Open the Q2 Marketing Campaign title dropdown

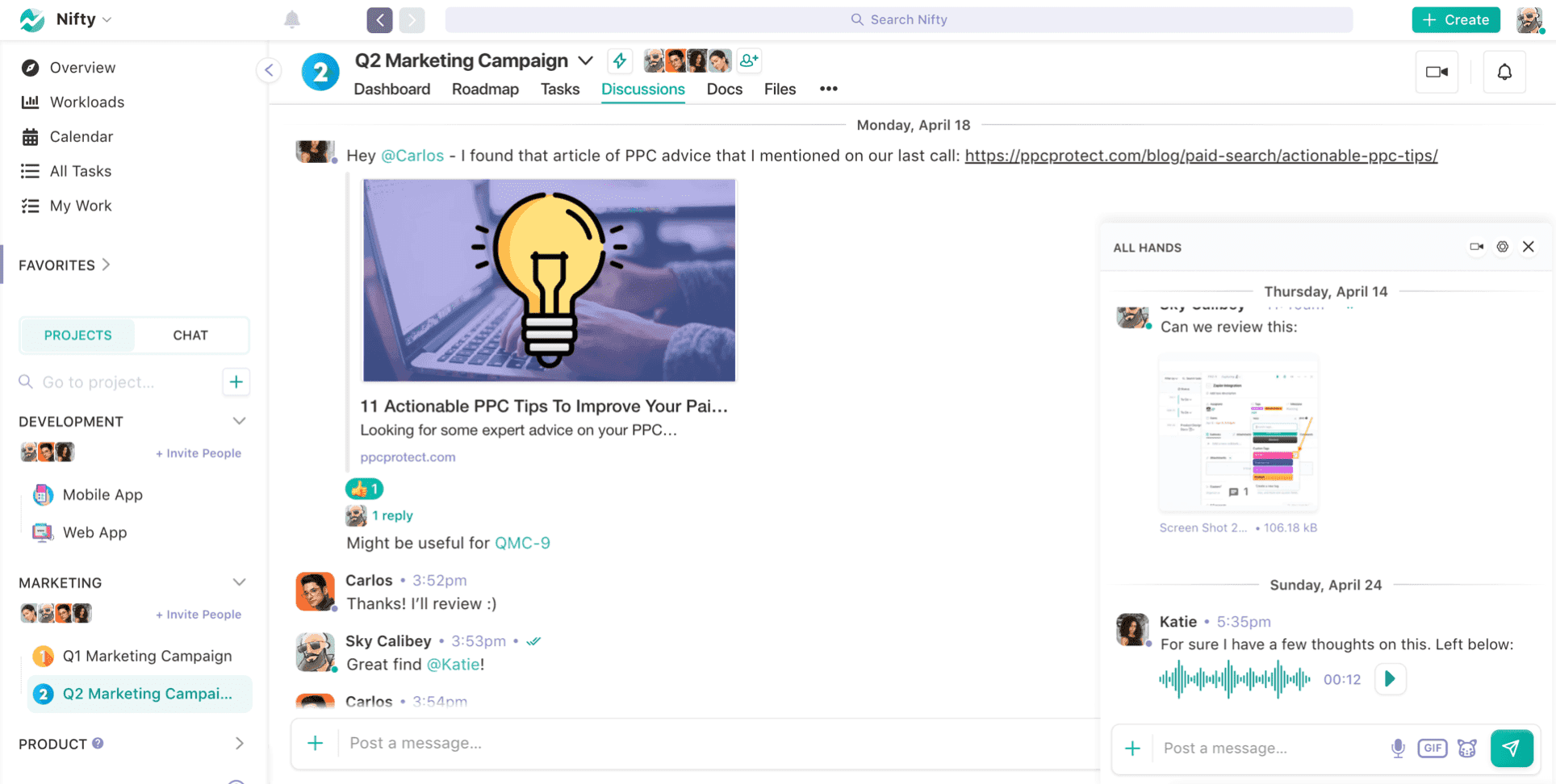click(586, 60)
